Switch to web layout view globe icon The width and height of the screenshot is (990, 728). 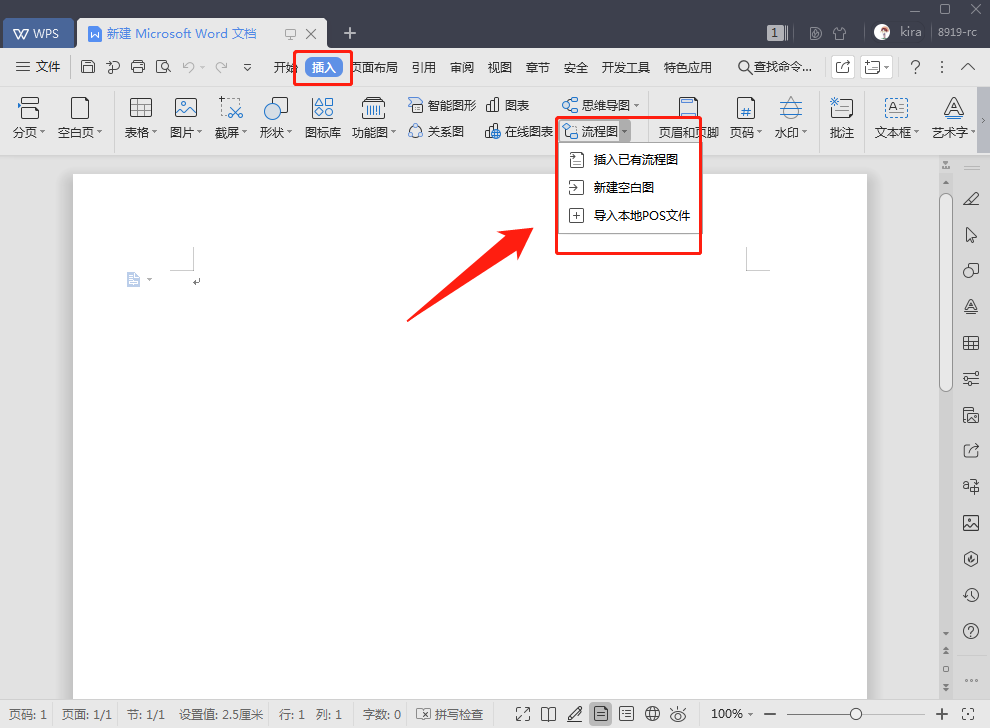pyautogui.click(x=652, y=714)
